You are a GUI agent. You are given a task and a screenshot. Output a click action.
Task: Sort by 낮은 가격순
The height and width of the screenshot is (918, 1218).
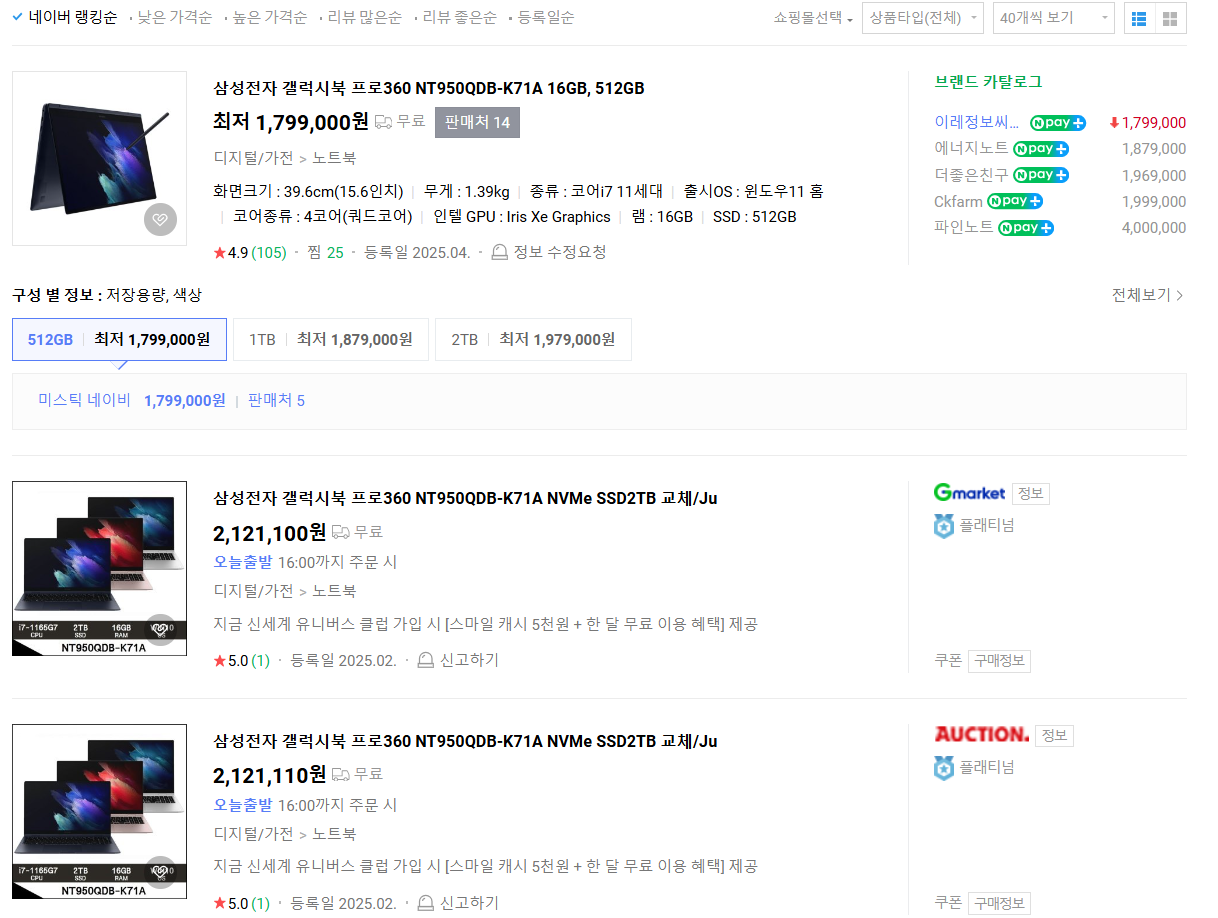(x=175, y=17)
